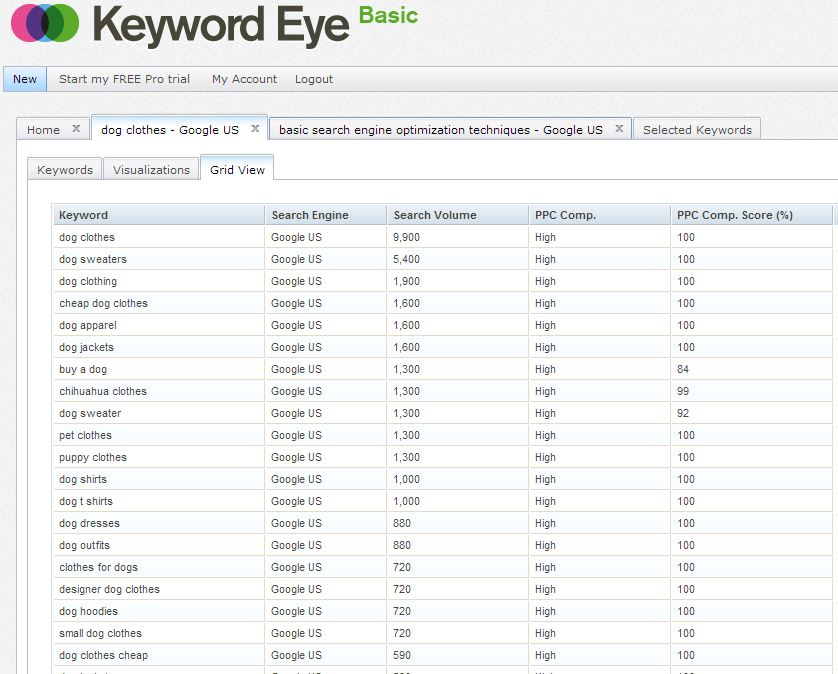Click the Keyword Eye logo

click(x=180, y=27)
